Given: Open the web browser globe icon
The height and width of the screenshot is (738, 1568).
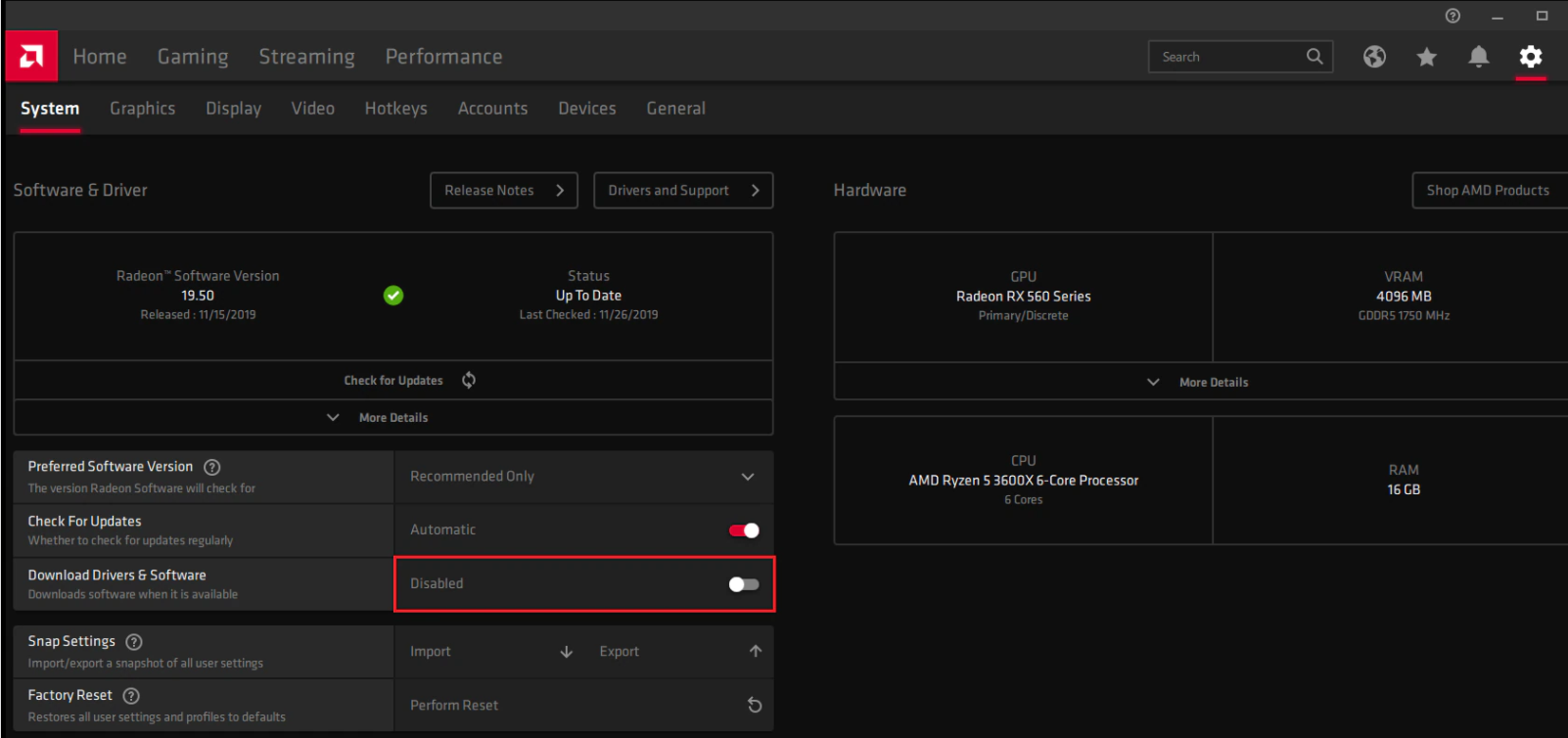Looking at the screenshot, I should [x=1374, y=57].
